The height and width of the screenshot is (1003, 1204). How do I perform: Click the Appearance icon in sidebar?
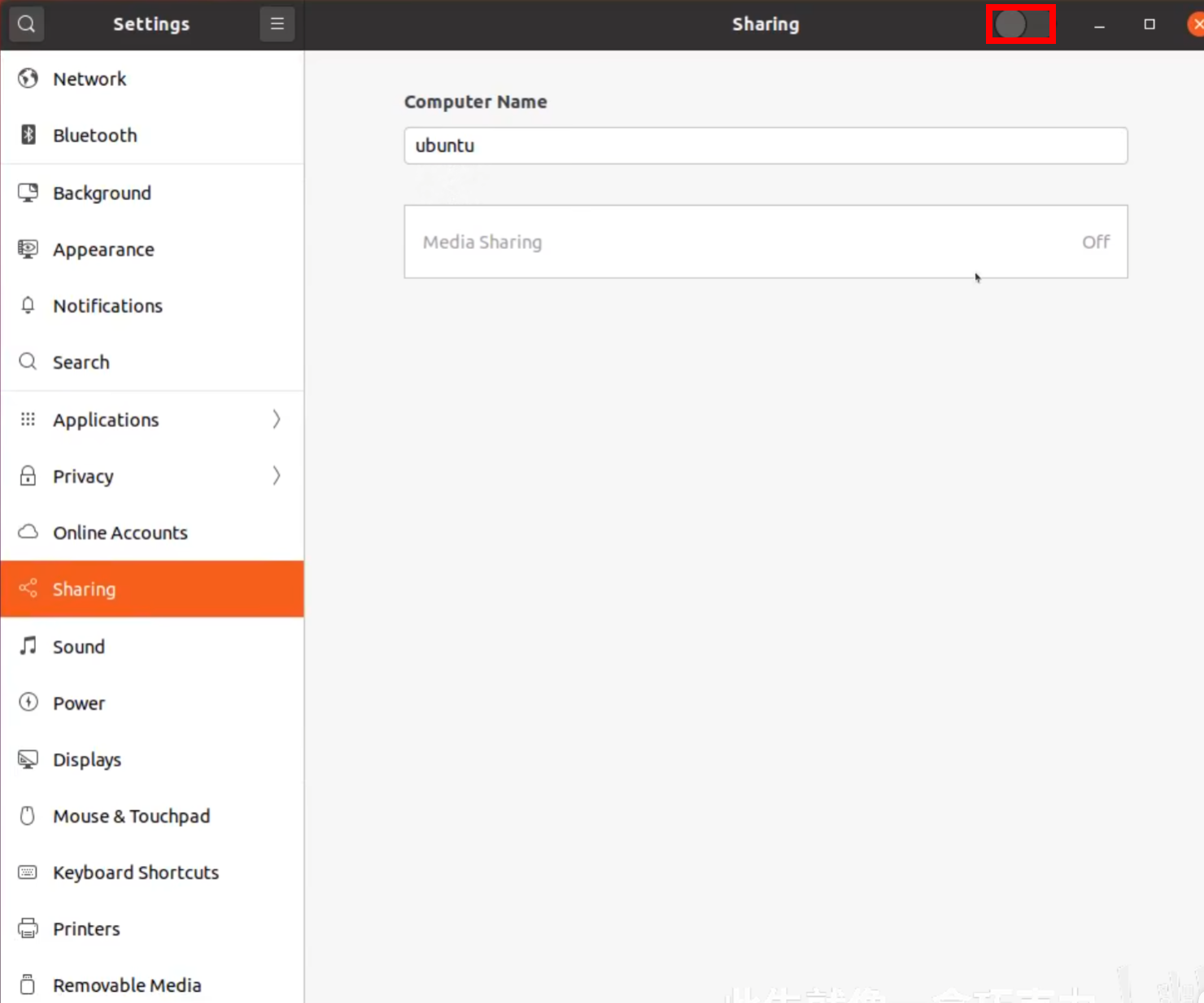[x=28, y=249]
